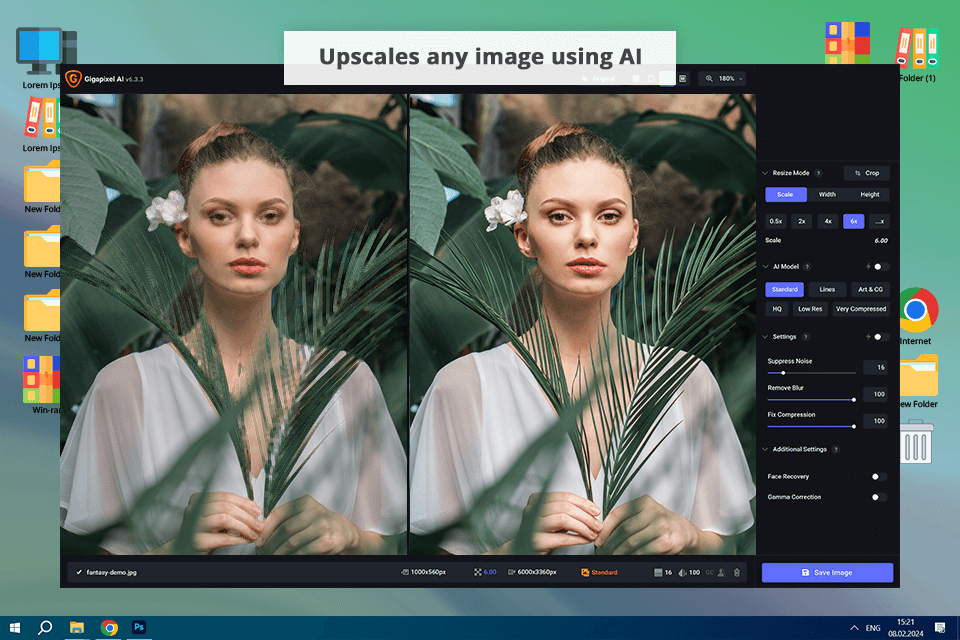Collapse the Resize Mode section
Screen dimensions: 960x640
tap(765, 173)
